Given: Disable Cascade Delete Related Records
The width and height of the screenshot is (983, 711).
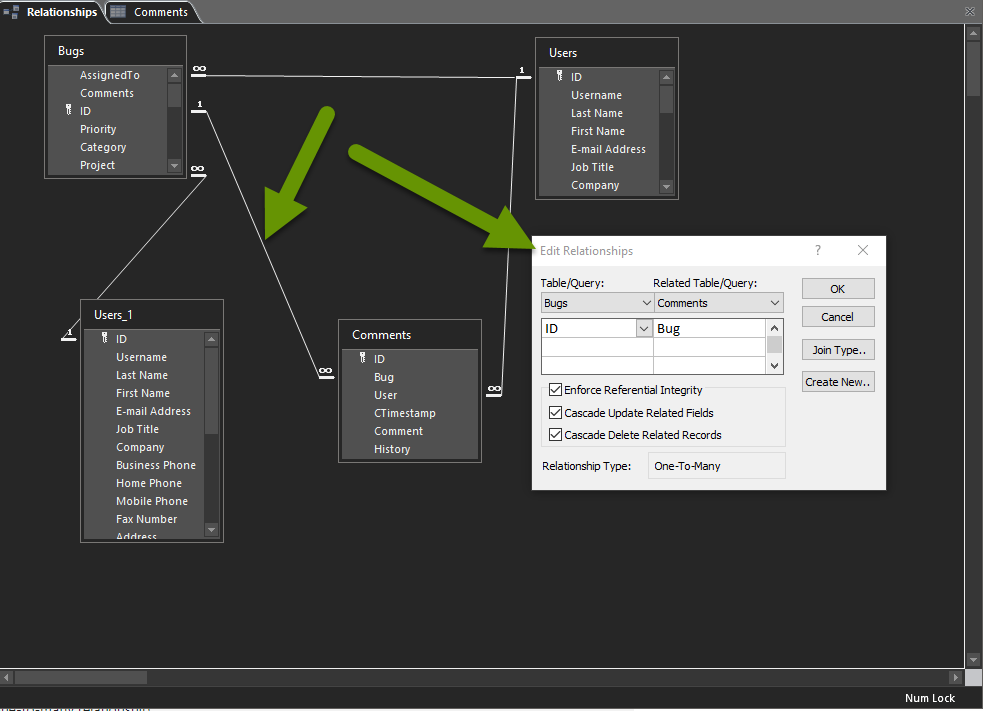Looking at the screenshot, I should tap(554, 434).
